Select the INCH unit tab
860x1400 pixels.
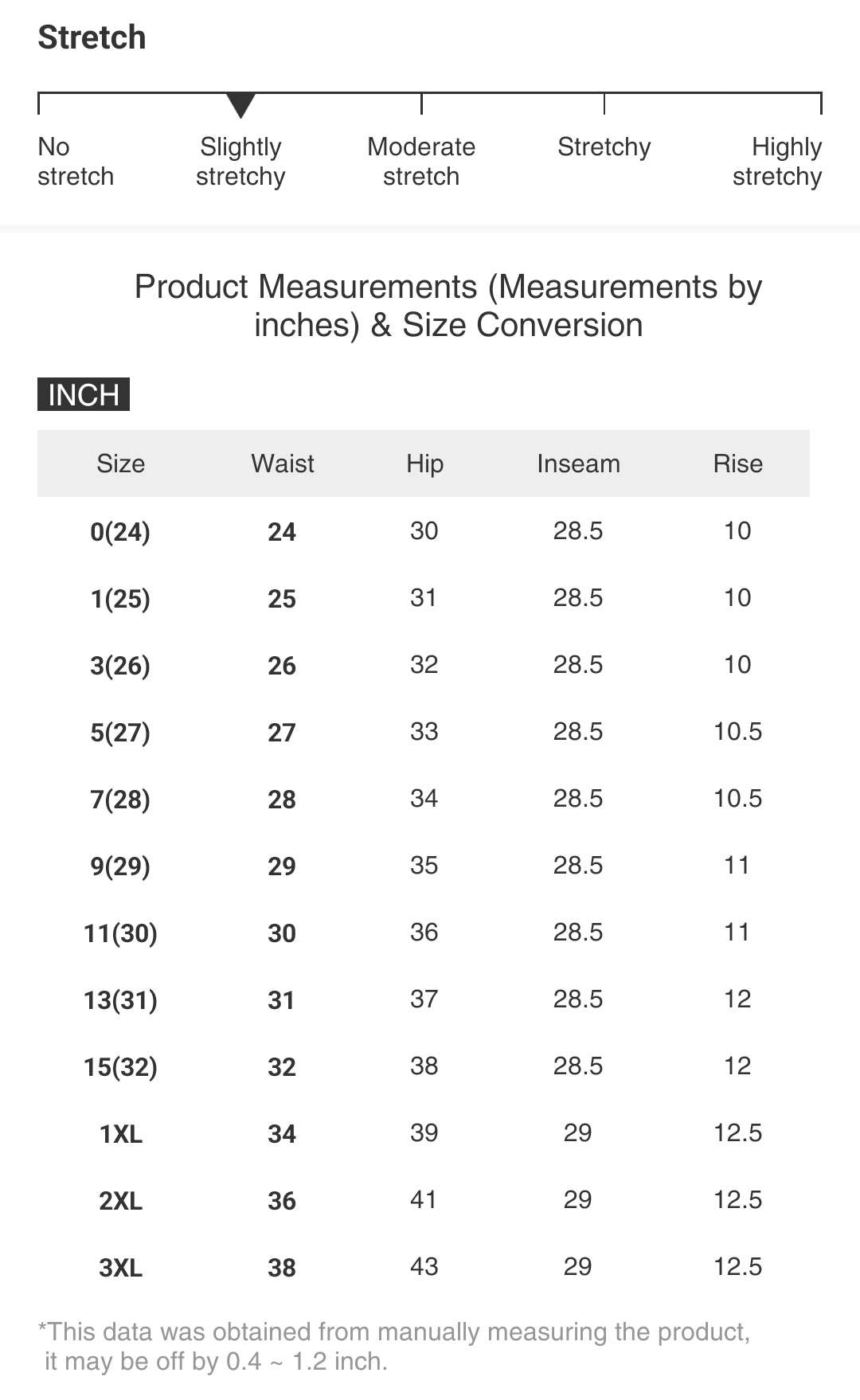tap(84, 395)
